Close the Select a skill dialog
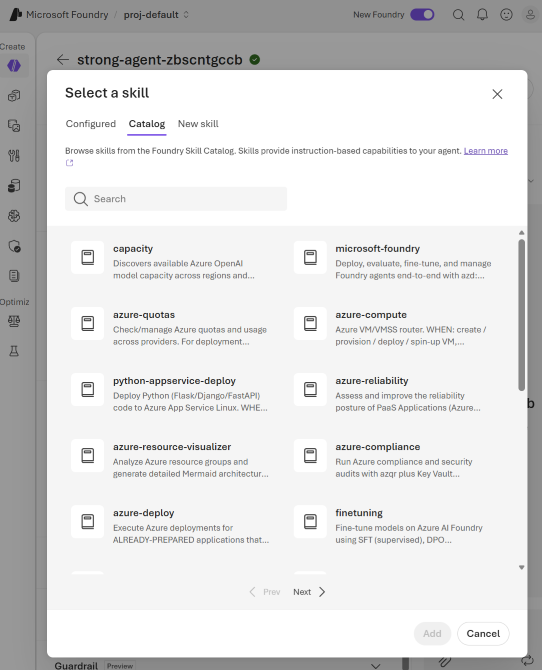542x670 pixels. [497, 94]
